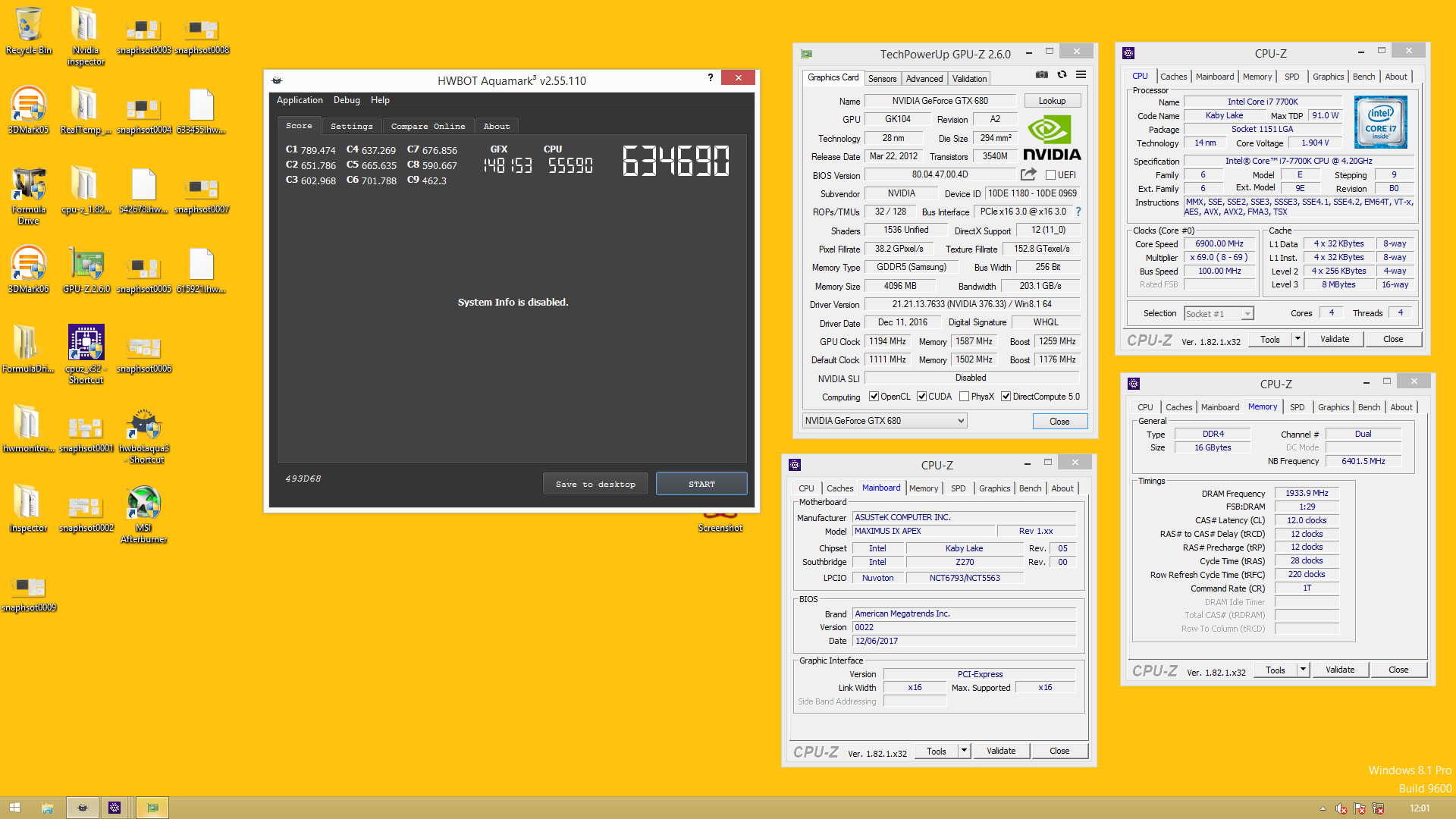Select the 3DMark06 desktop icon
Screen dimensions: 1456x819
coord(29,270)
